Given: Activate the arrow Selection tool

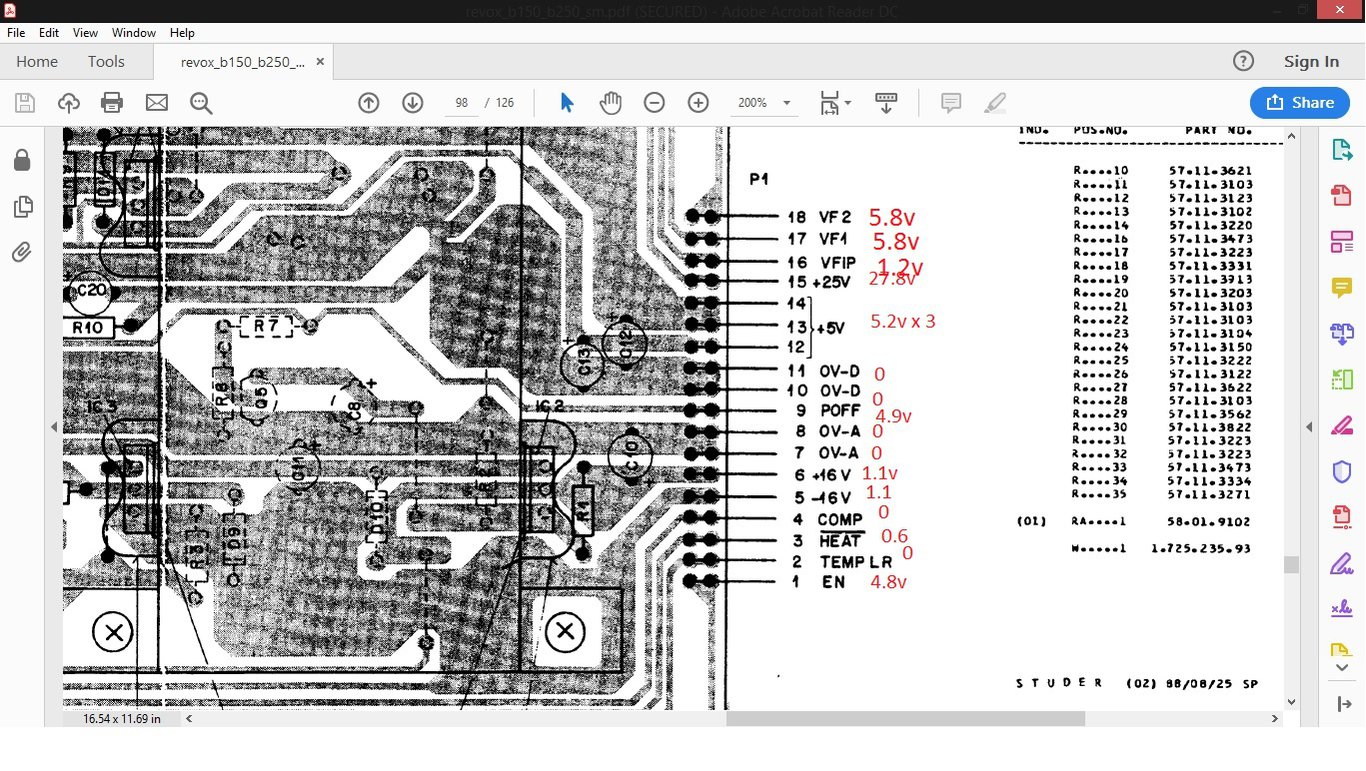Looking at the screenshot, I should pos(566,103).
